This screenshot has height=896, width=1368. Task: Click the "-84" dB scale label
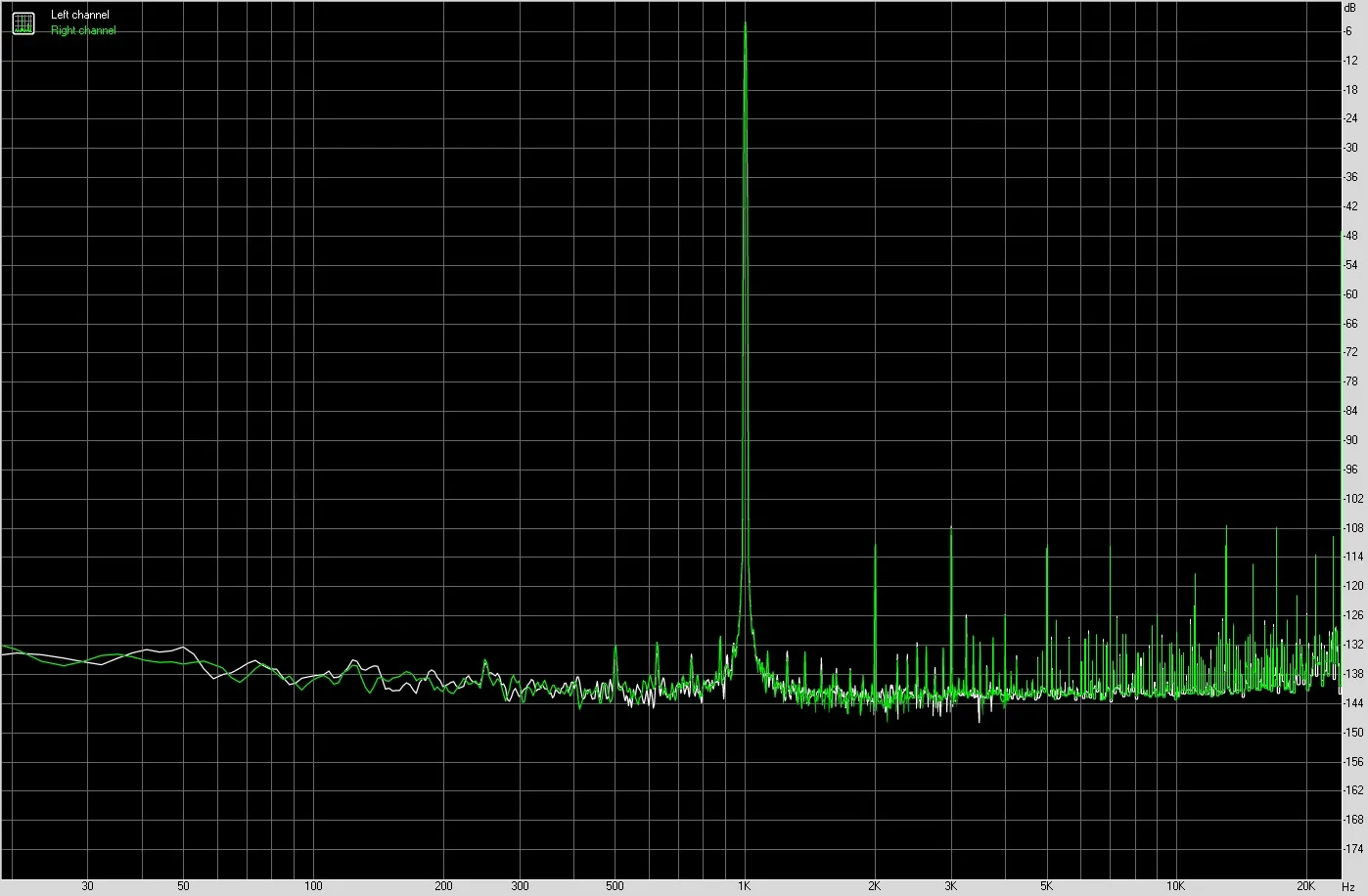(1350, 411)
